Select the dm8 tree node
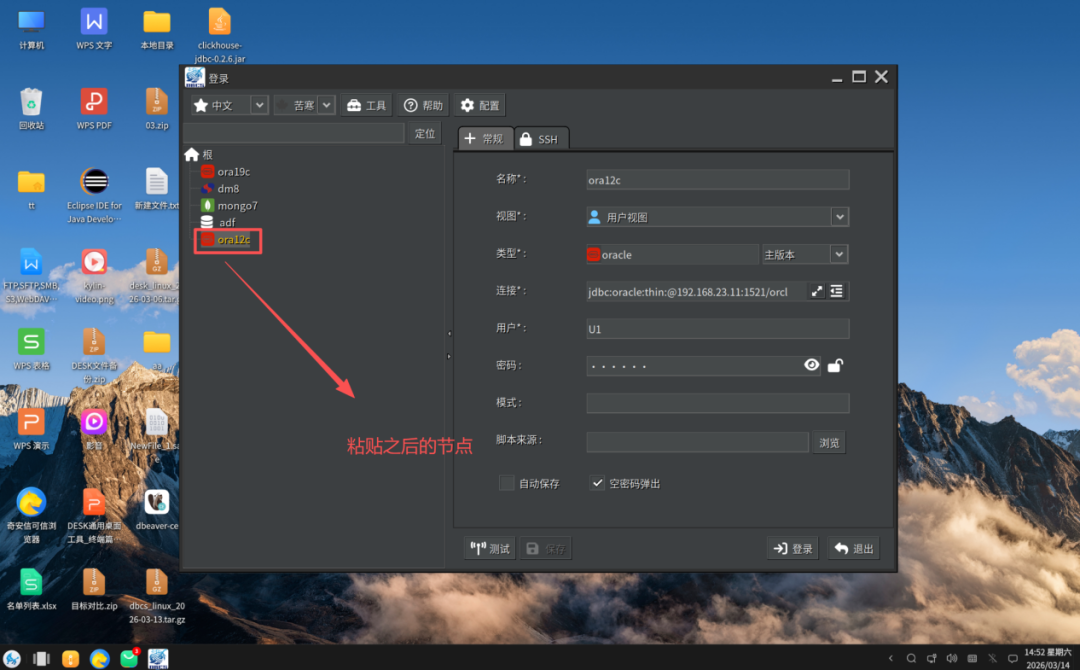1080x670 pixels. point(220,189)
